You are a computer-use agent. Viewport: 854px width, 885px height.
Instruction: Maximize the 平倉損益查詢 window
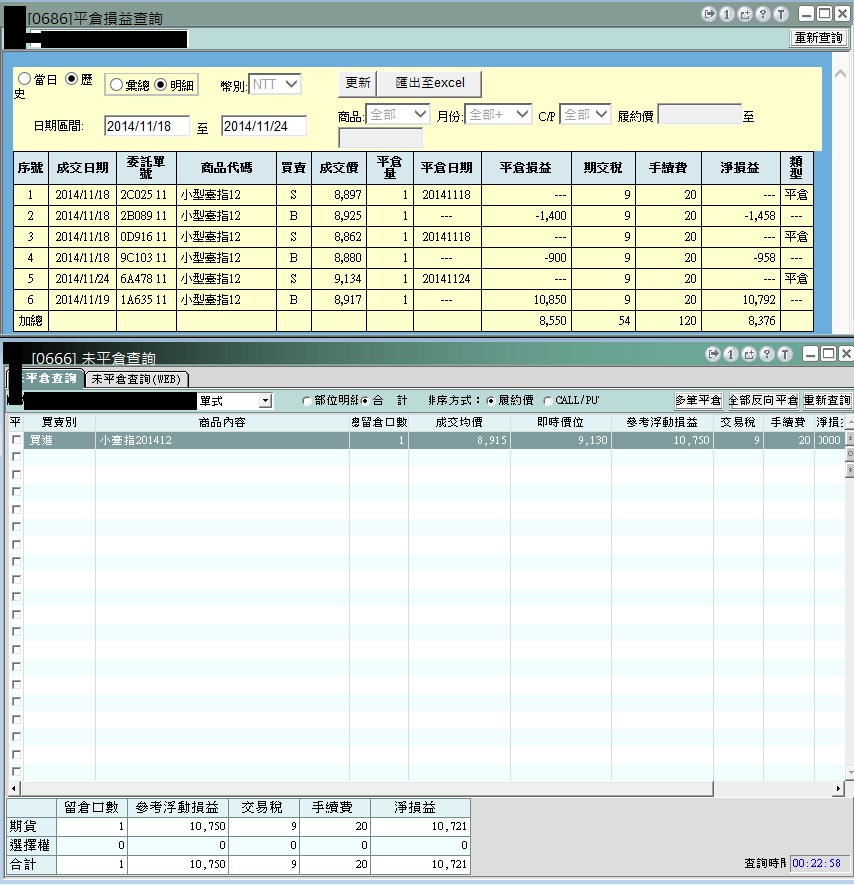point(824,14)
